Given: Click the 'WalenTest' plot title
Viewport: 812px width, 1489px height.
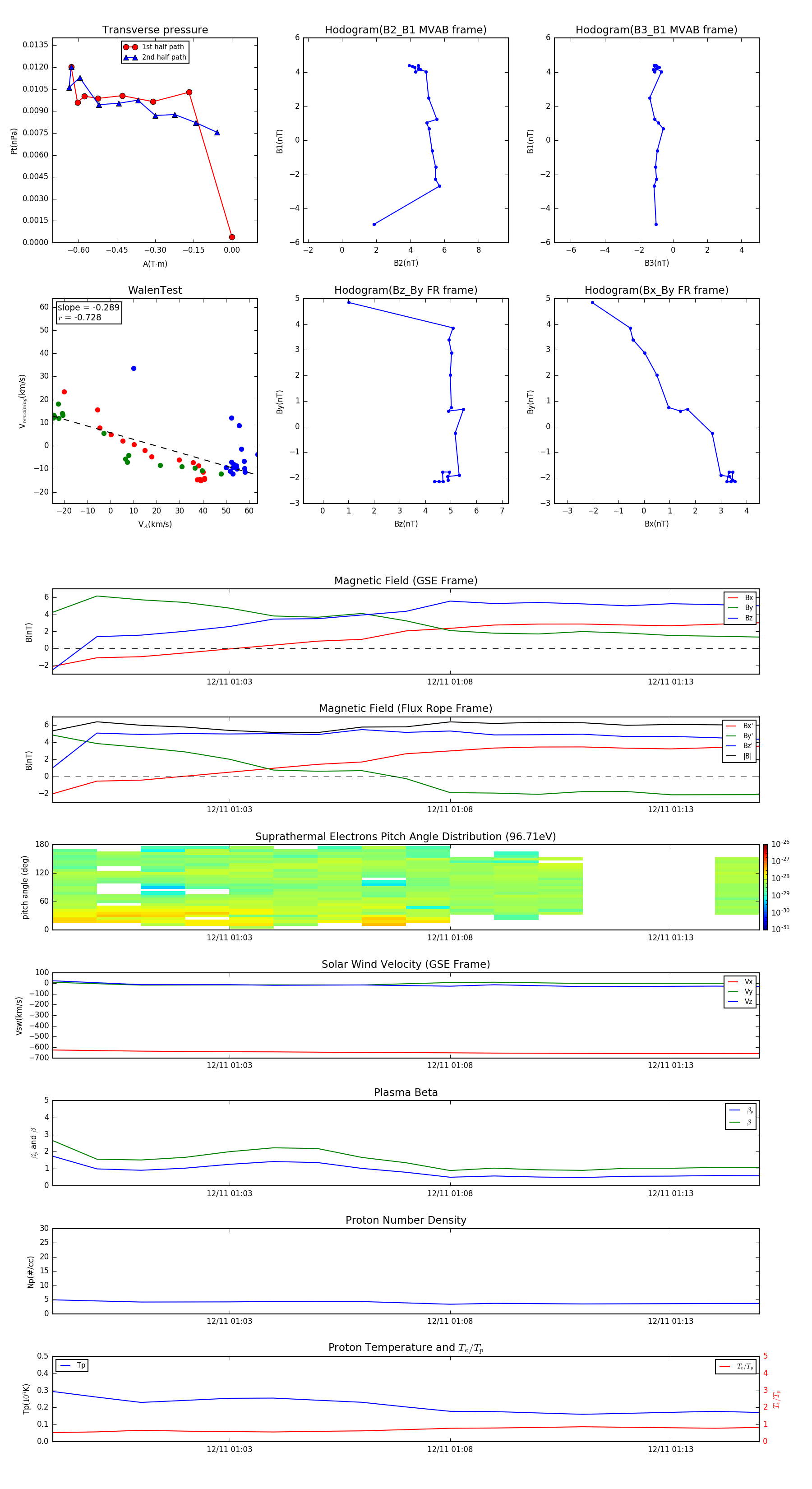Looking at the screenshot, I should pyautogui.click(x=155, y=290).
